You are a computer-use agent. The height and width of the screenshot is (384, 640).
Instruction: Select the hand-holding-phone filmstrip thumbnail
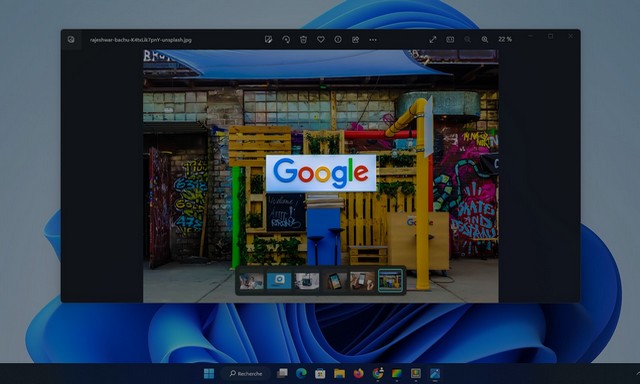(362, 281)
